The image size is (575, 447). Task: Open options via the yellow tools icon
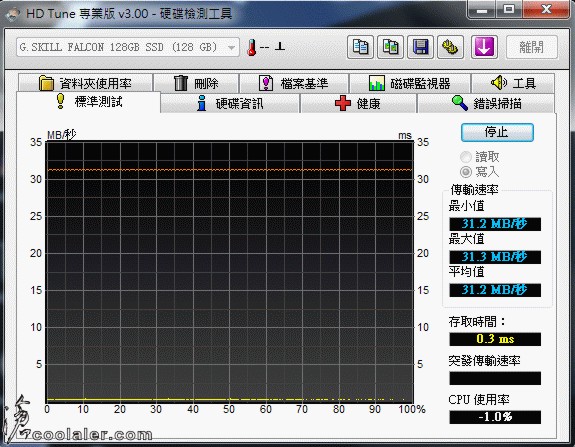click(450, 47)
